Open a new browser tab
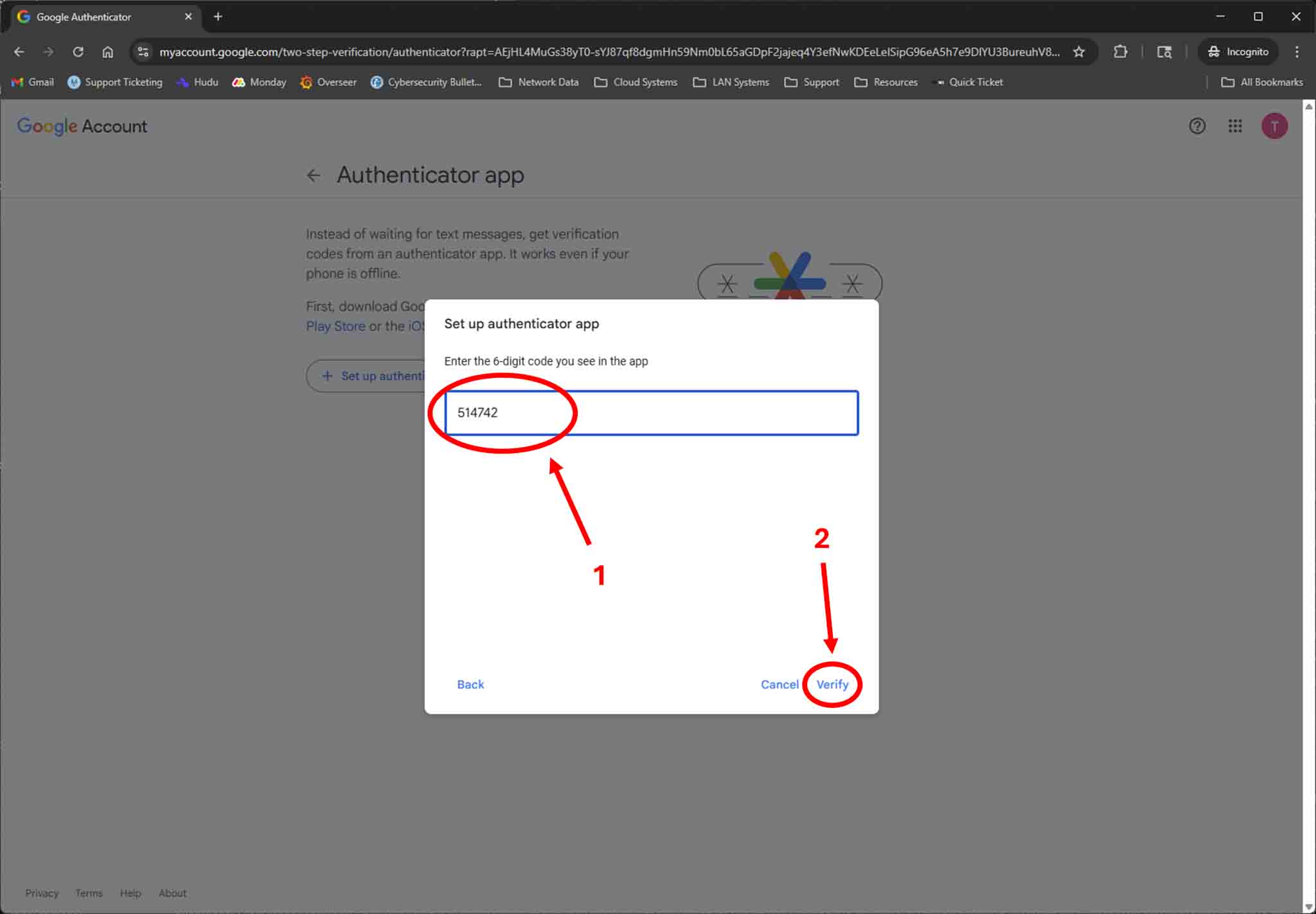This screenshot has width=1316, height=914. (x=218, y=17)
